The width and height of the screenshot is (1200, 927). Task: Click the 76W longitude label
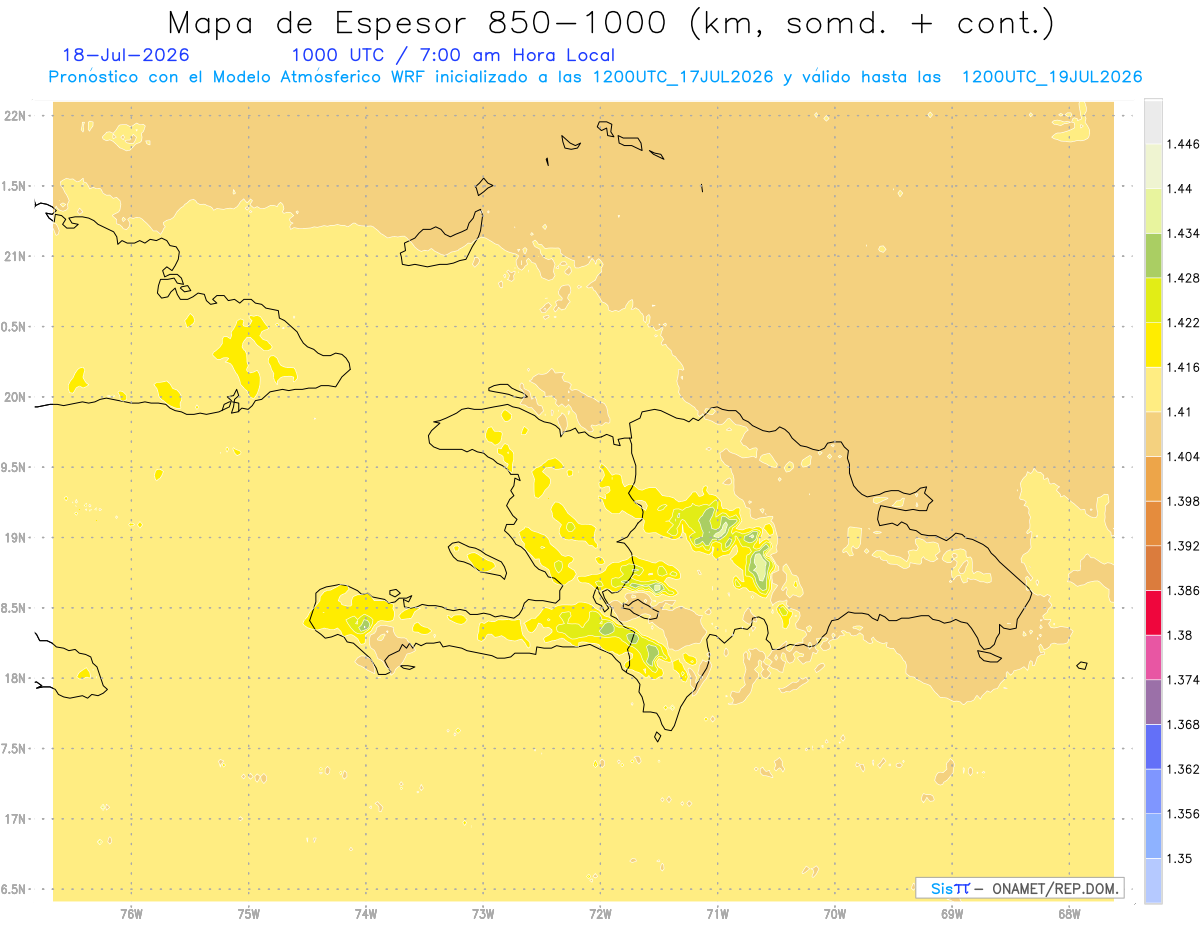[x=131, y=913]
